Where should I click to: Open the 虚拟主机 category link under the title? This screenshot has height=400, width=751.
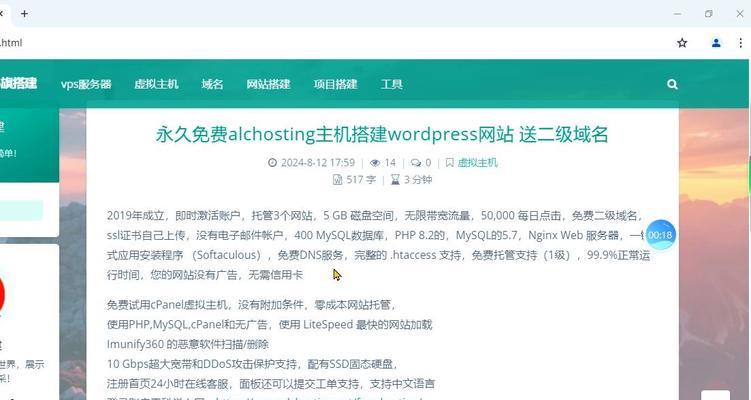click(478, 163)
